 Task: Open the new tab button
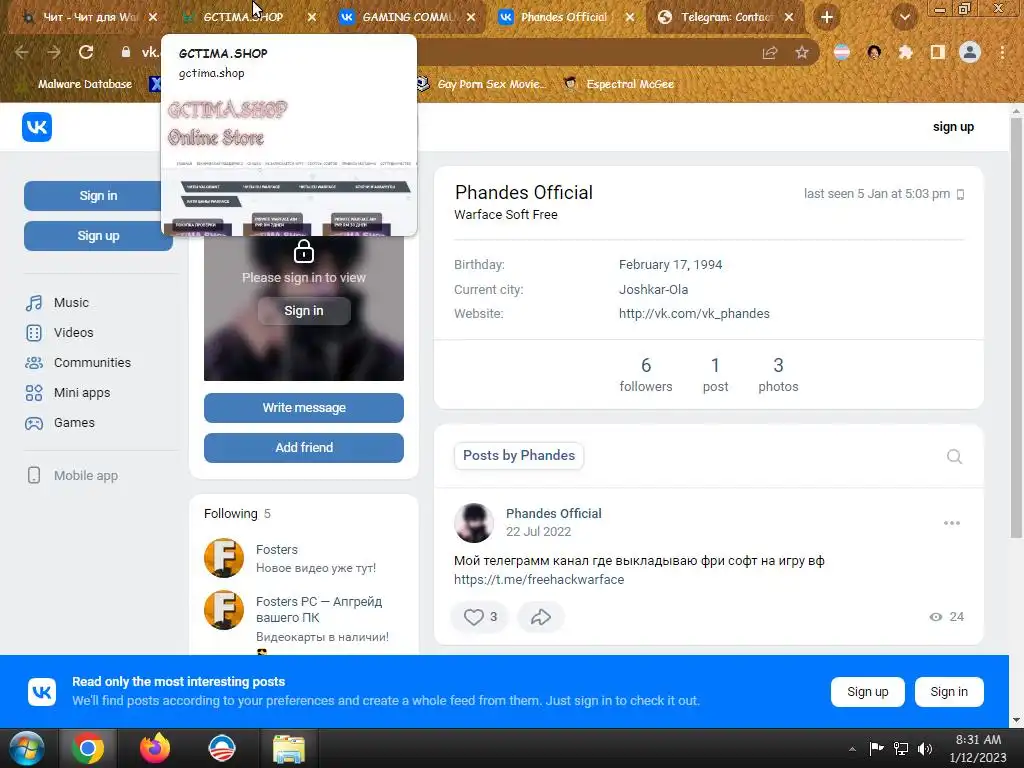pyautogui.click(x=827, y=18)
